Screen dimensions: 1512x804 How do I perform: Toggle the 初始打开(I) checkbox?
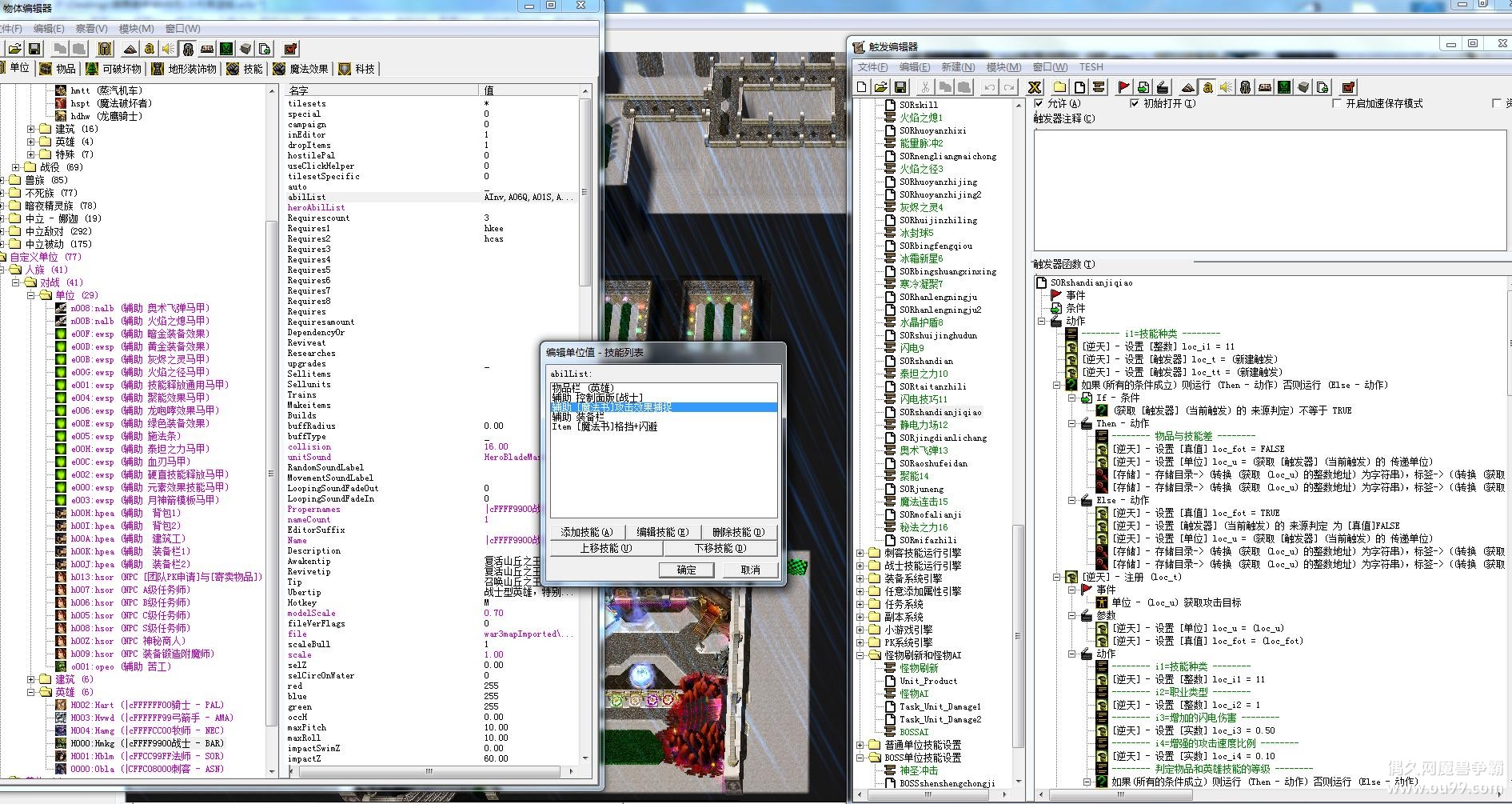(x=1134, y=103)
